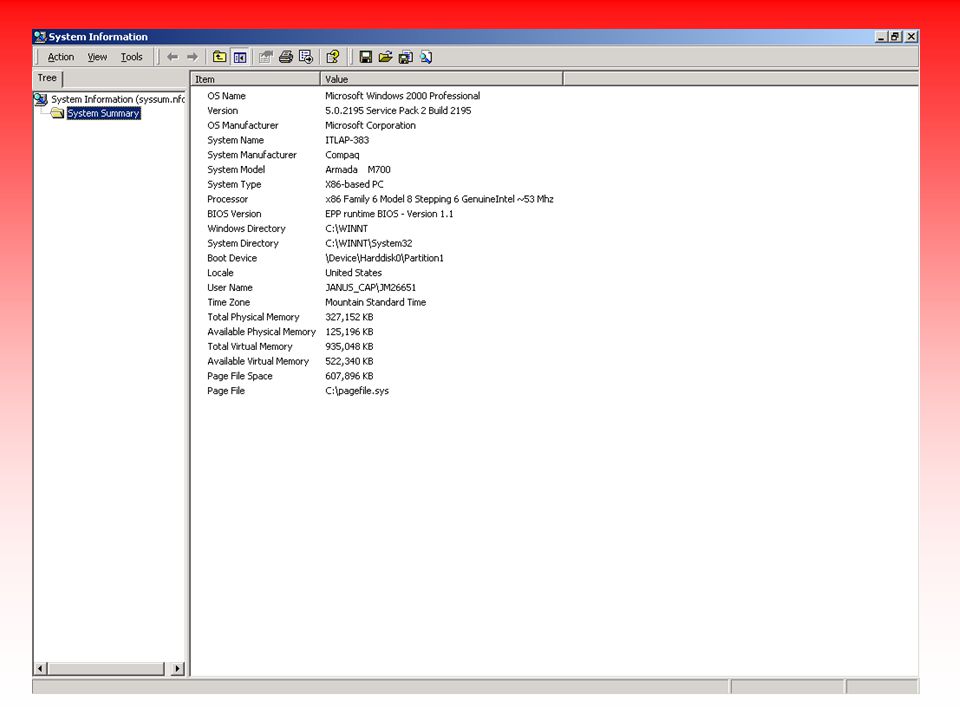Click the System Name row label
960x720 pixels.
235,140
